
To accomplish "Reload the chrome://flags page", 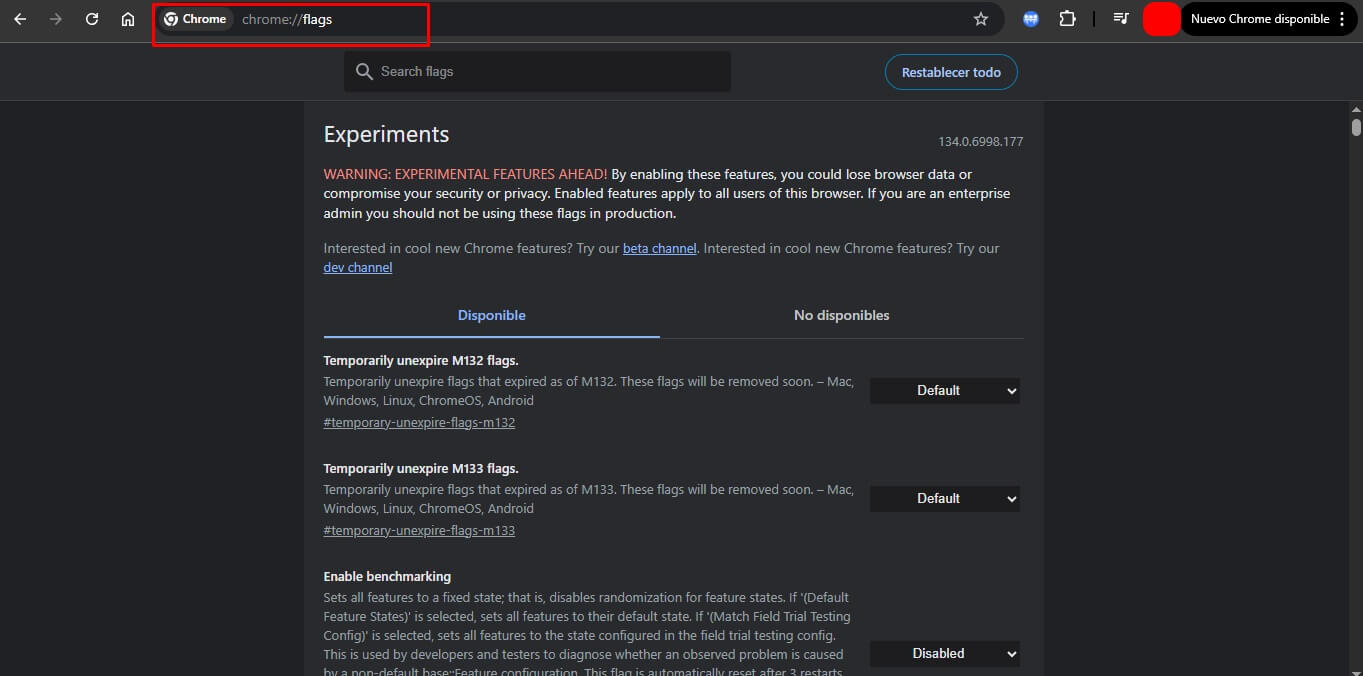I will [92, 19].
